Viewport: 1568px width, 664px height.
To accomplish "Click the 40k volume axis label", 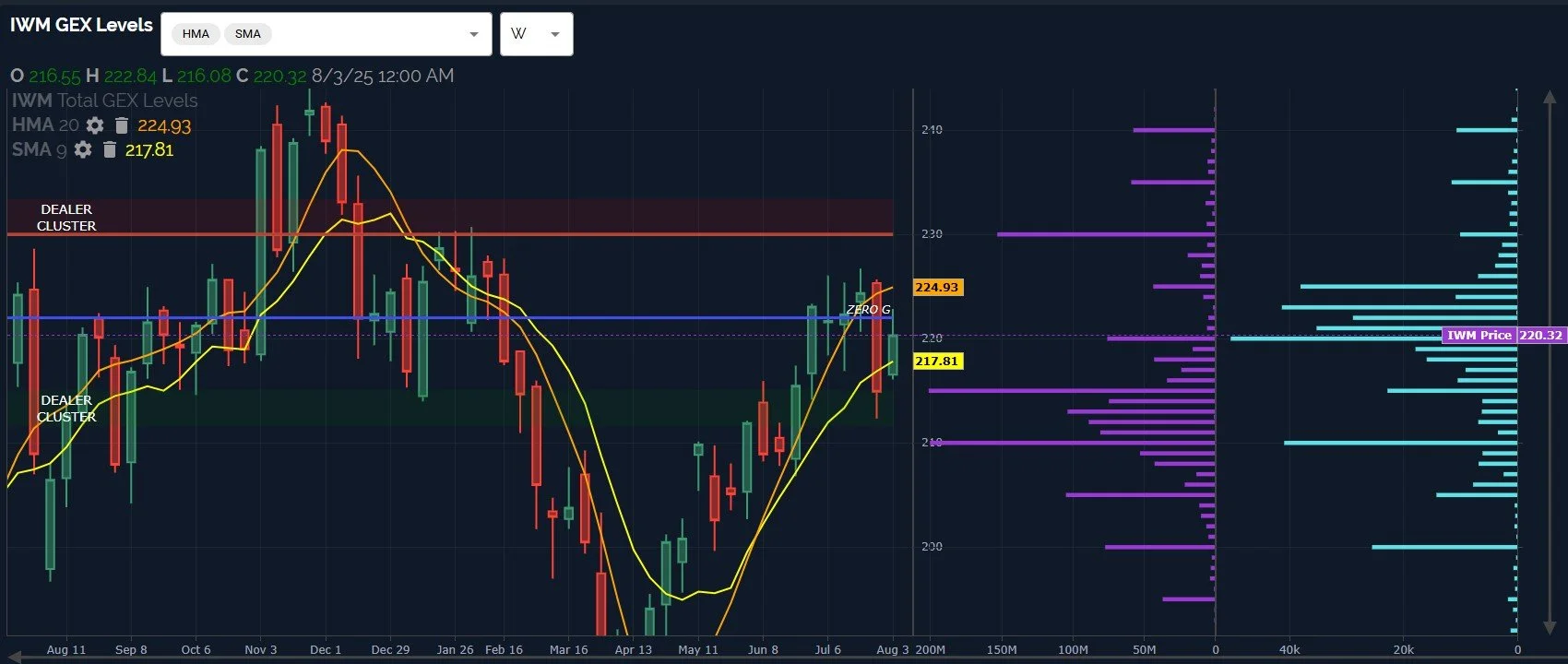I will tap(1289, 649).
